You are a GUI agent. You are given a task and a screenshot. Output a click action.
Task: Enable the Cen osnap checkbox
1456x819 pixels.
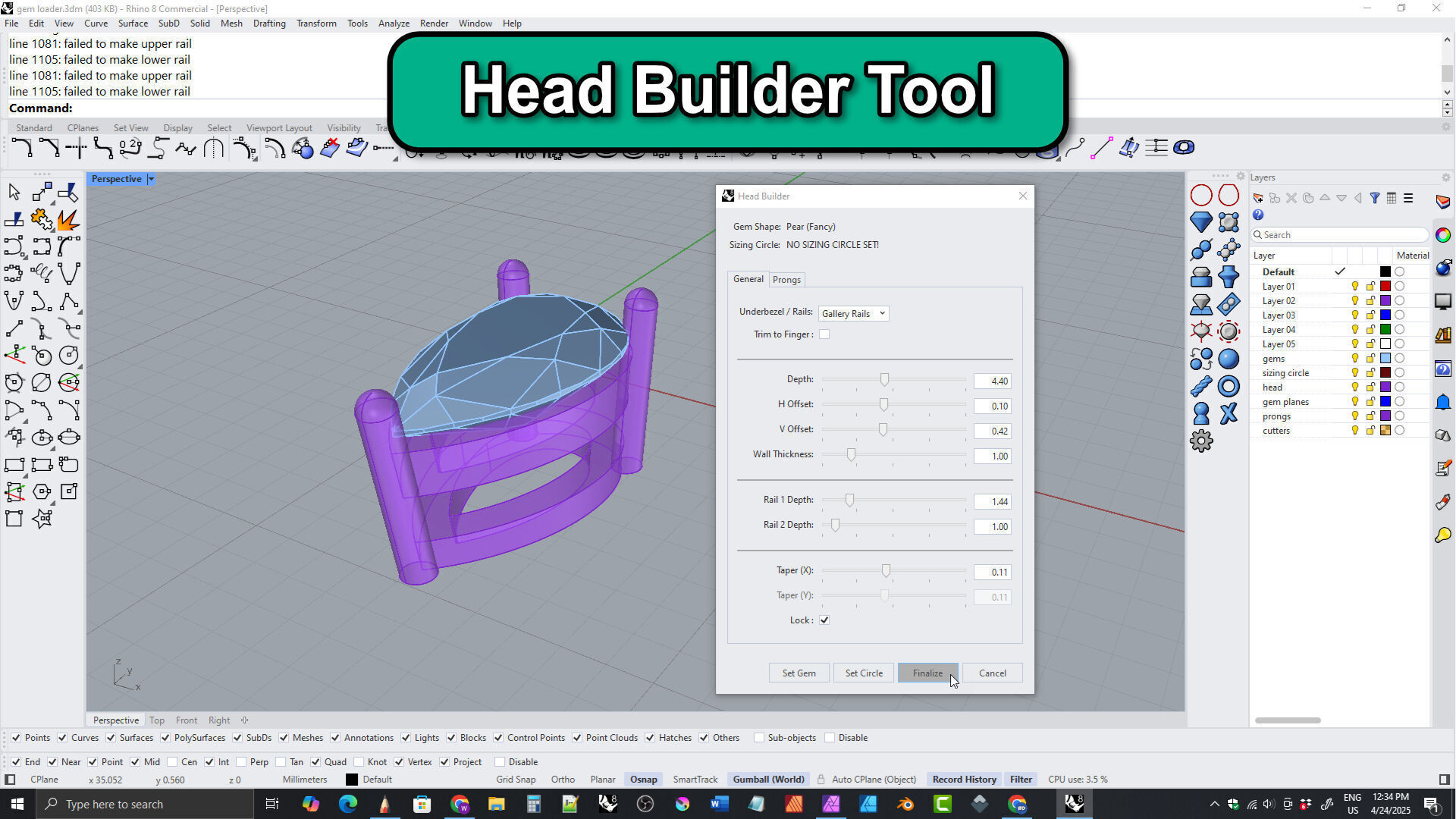(172, 762)
